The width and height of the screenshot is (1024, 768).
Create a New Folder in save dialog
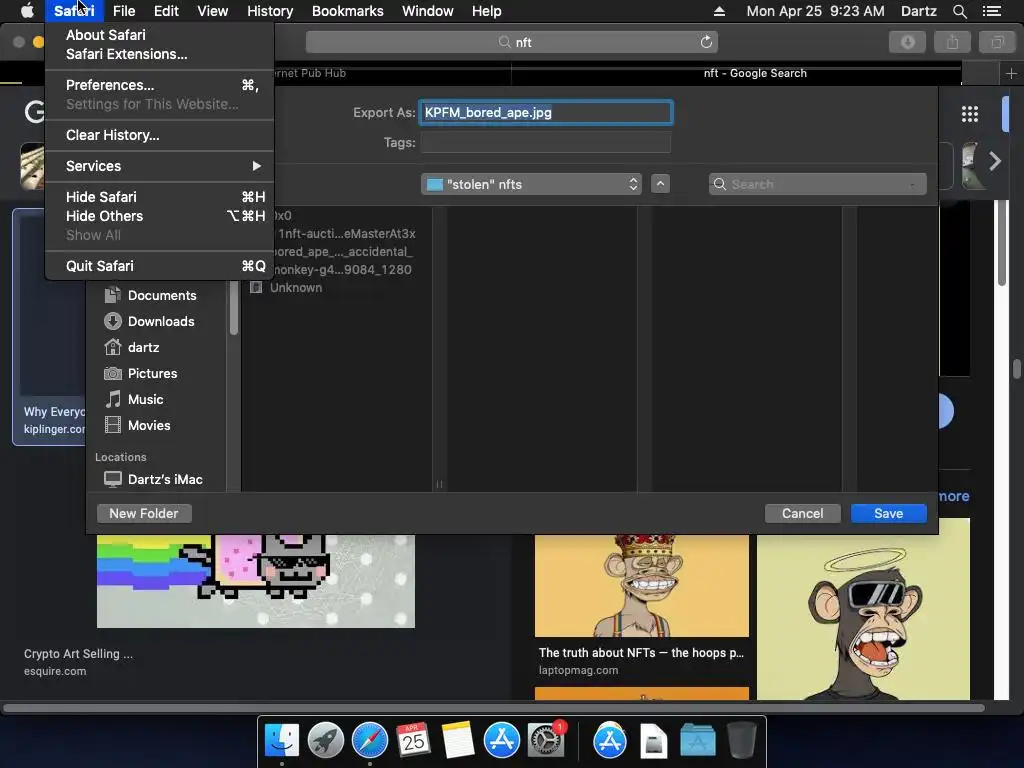tap(144, 513)
